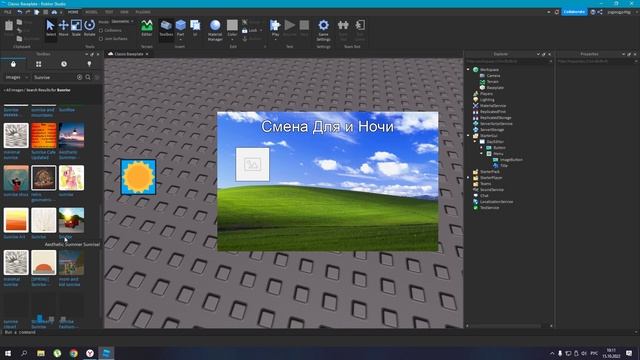The image size is (640, 360).
Task: Open the Images category dropdown
Action: pyautogui.click(x=16, y=77)
